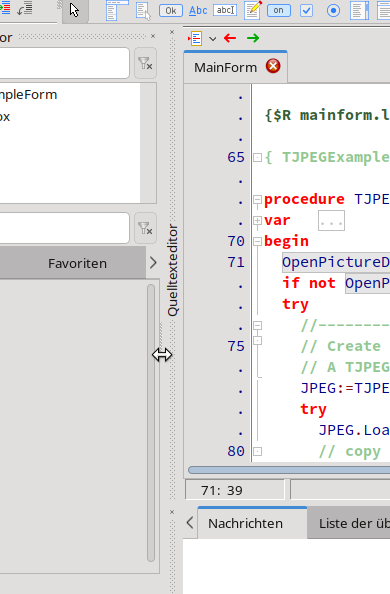Image resolution: width=390 pixels, height=594 pixels.
Task: Choose the TEdit 'abc' component
Action: pyautogui.click(x=225, y=10)
